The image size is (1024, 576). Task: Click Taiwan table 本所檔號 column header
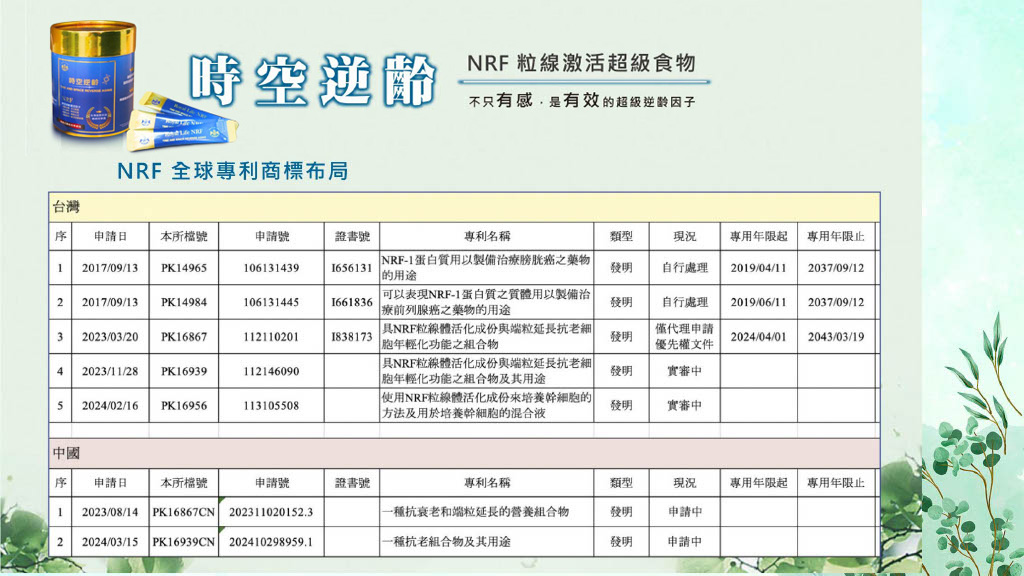pos(184,236)
